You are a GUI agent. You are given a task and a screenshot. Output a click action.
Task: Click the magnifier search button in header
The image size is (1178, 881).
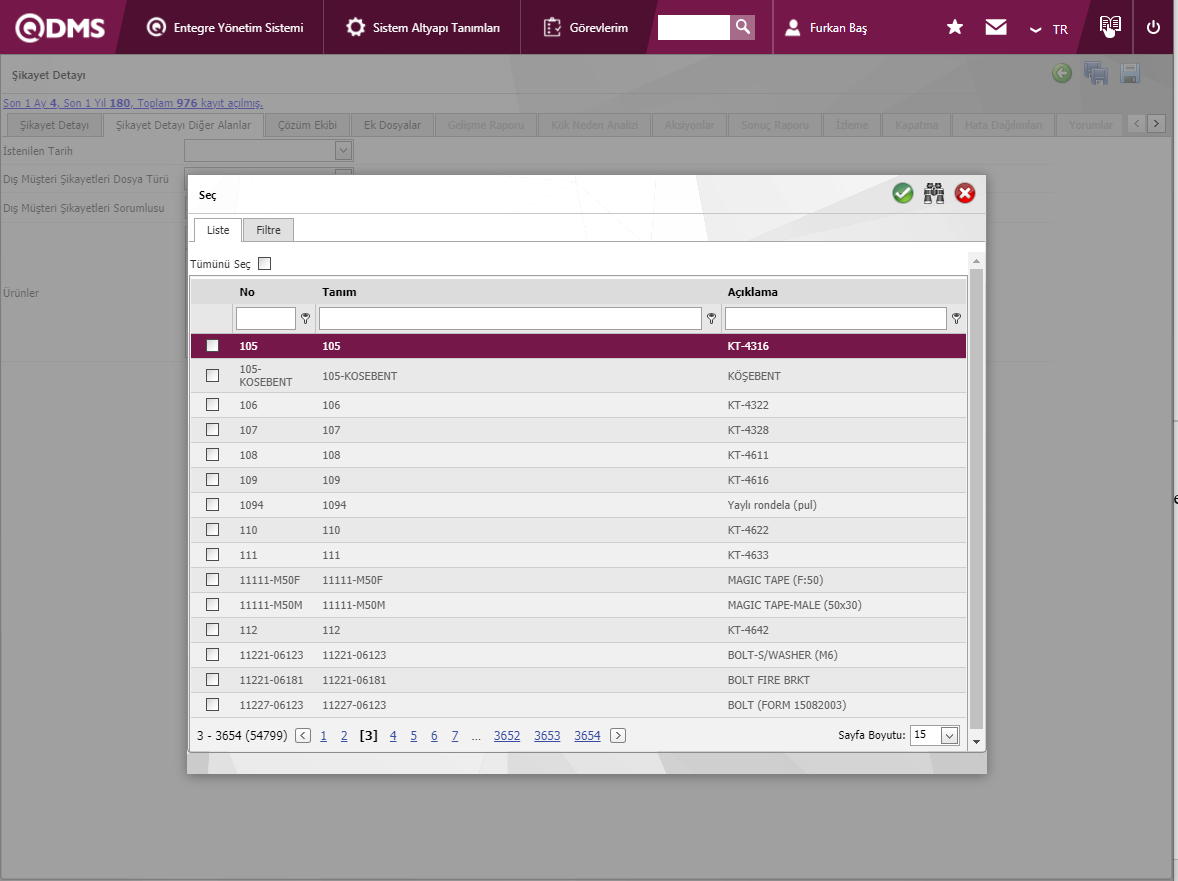tap(742, 27)
